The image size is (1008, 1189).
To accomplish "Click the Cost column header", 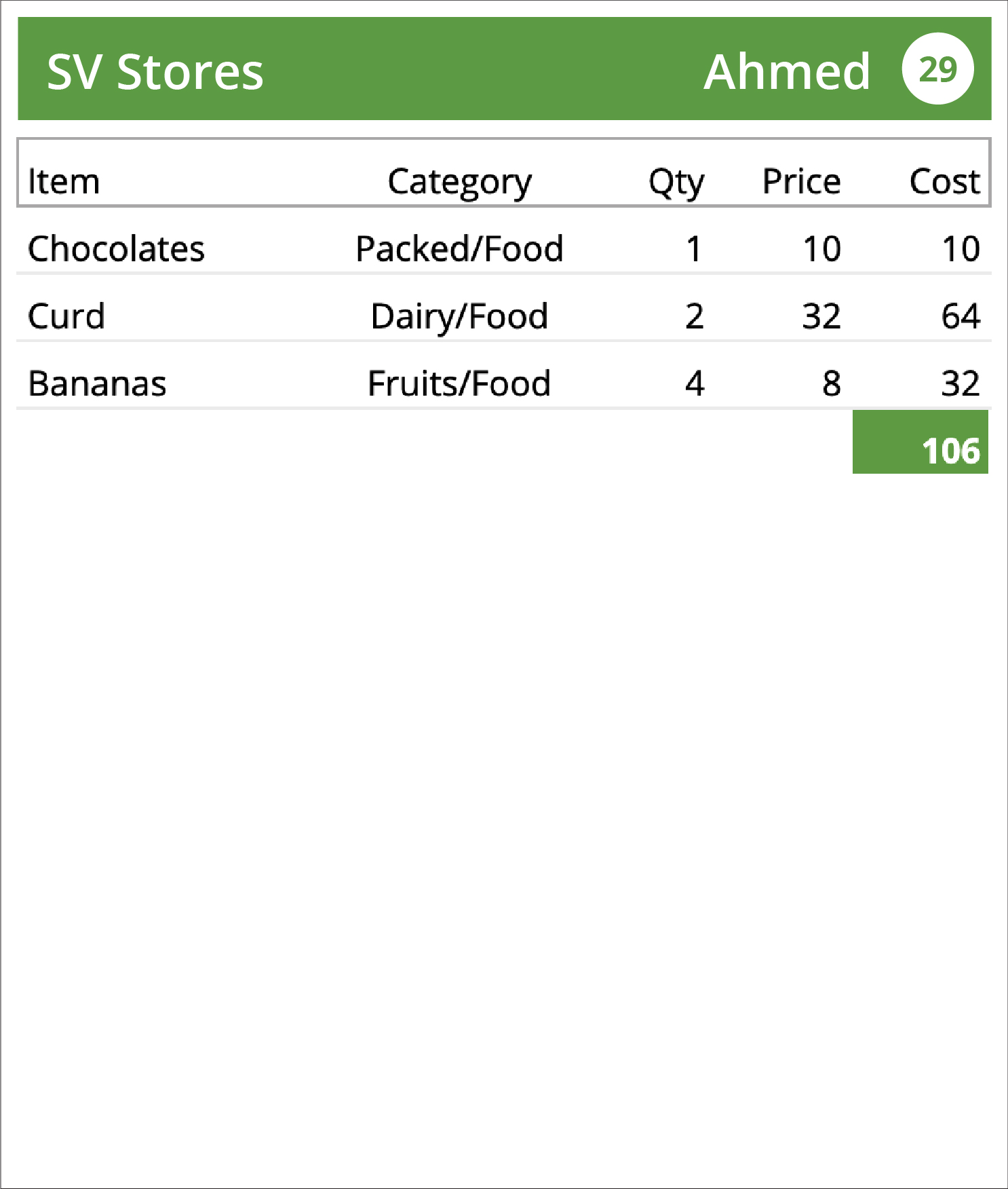I will (x=944, y=181).
